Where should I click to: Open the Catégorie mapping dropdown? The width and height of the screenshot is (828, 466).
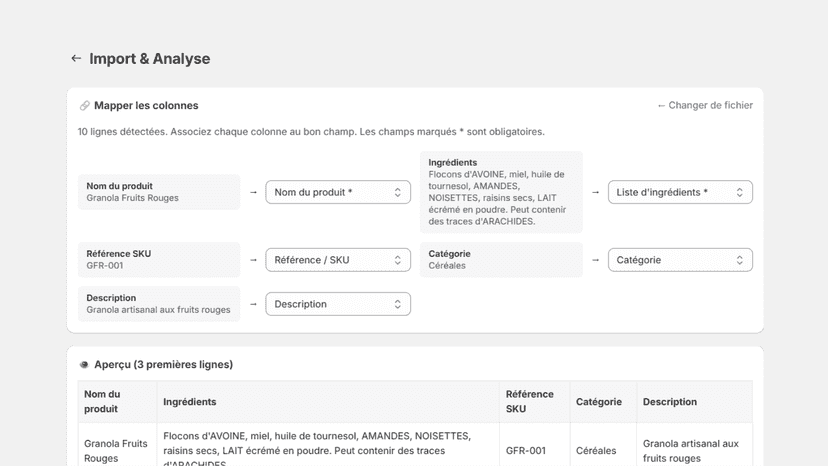coord(680,260)
